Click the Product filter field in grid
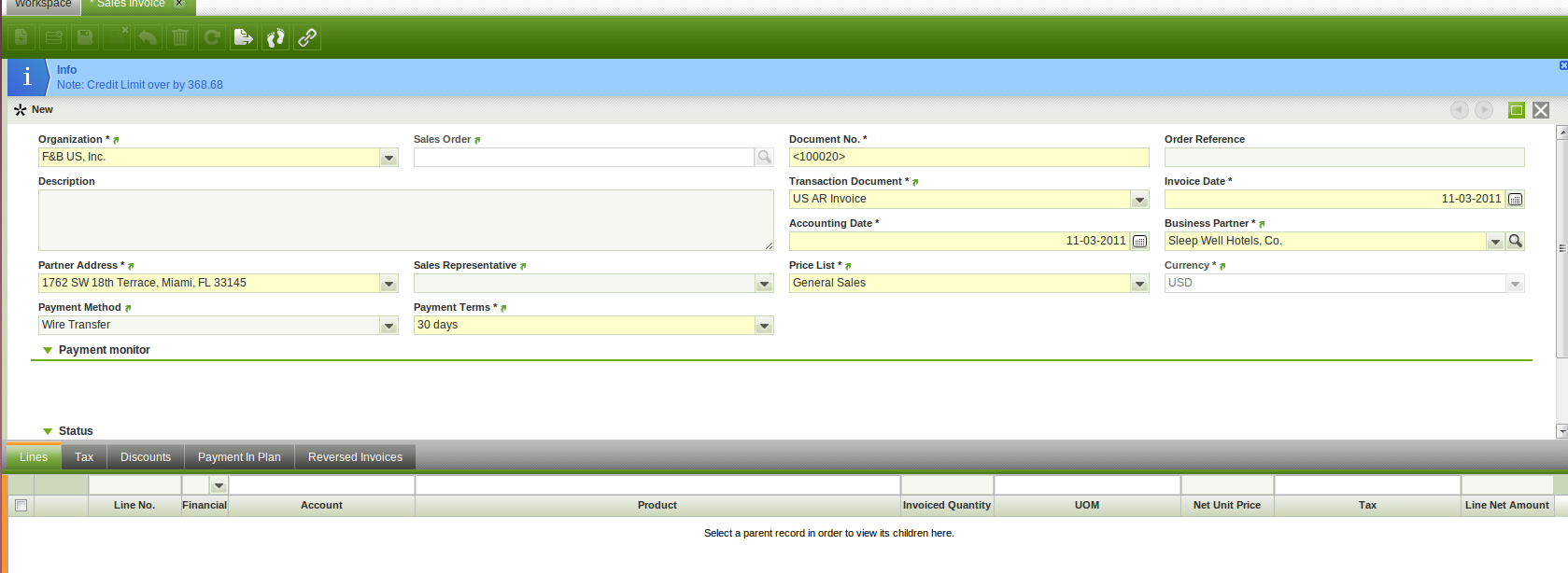Screen dimensions: 1568x573 (657, 485)
